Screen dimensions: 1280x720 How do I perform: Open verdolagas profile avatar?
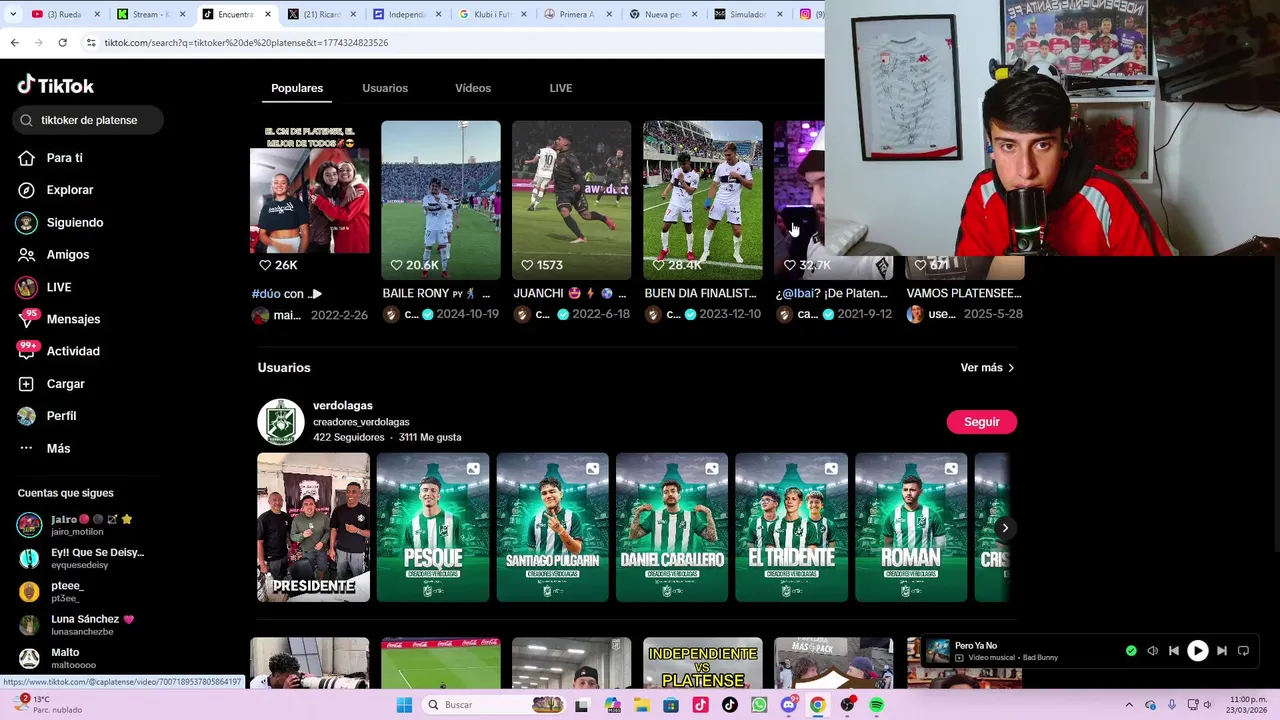tap(281, 422)
